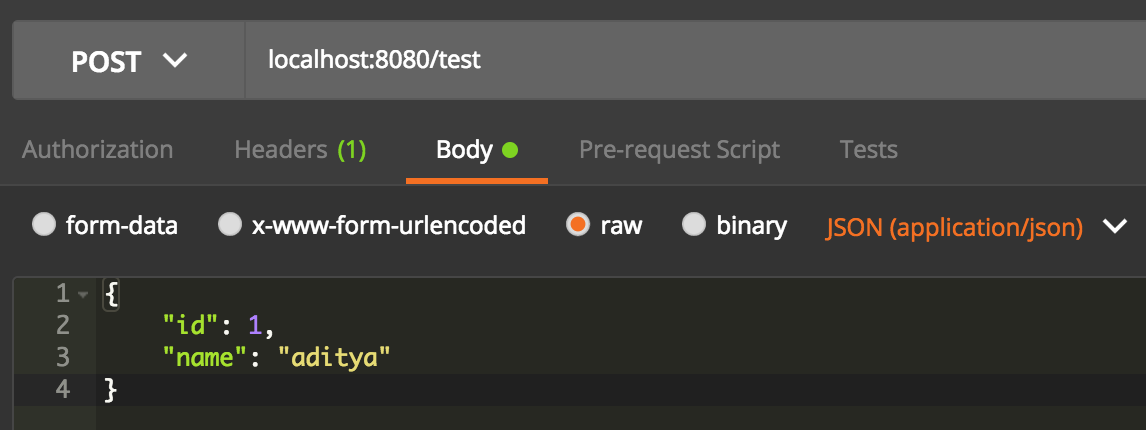Image resolution: width=1146 pixels, height=430 pixels.
Task: Open the Headers (1) tab
Action: click(x=300, y=150)
